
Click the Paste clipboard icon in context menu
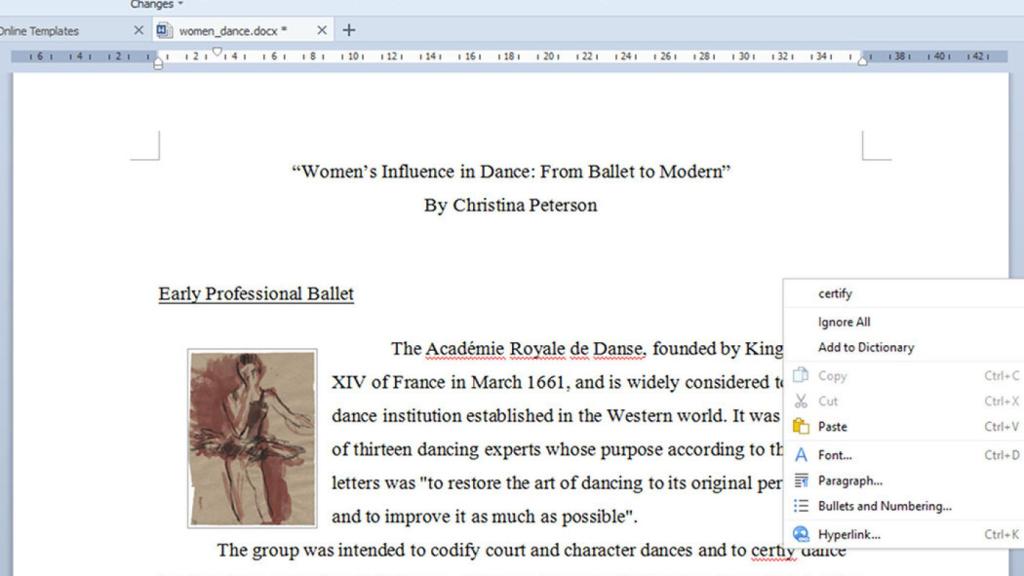(x=800, y=427)
